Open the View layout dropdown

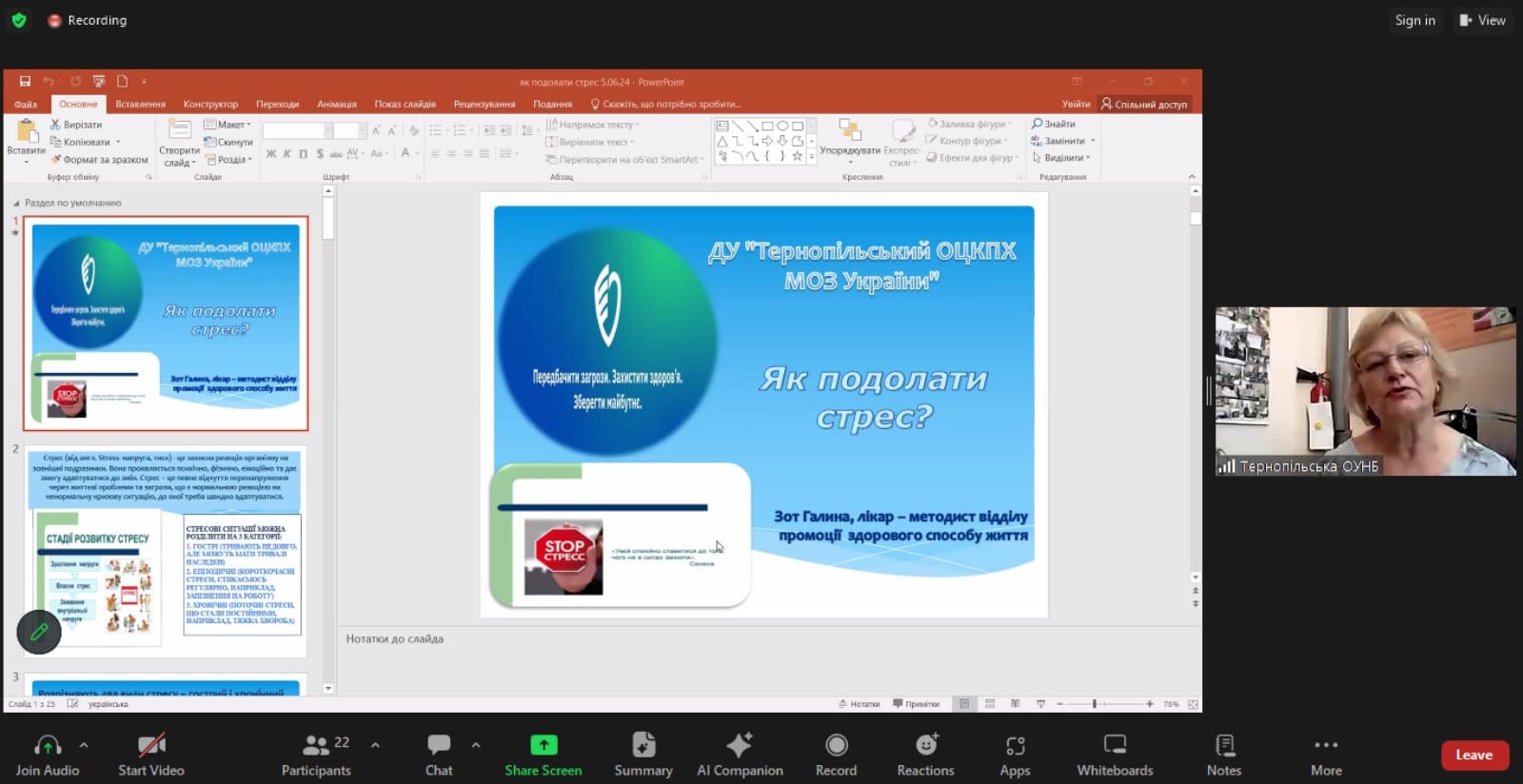pyautogui.click(x=1482, y=20)
